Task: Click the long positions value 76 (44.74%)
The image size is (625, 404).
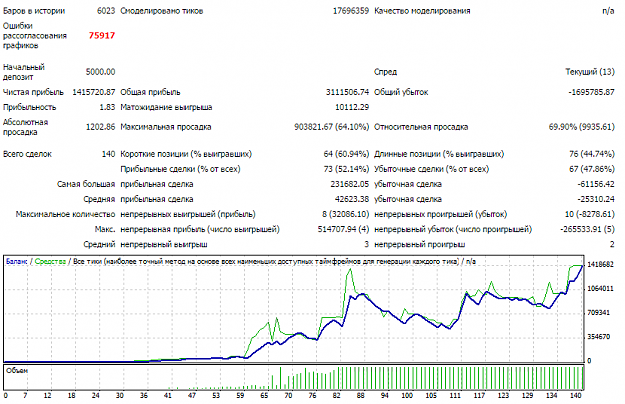Action: coord(592,154)
